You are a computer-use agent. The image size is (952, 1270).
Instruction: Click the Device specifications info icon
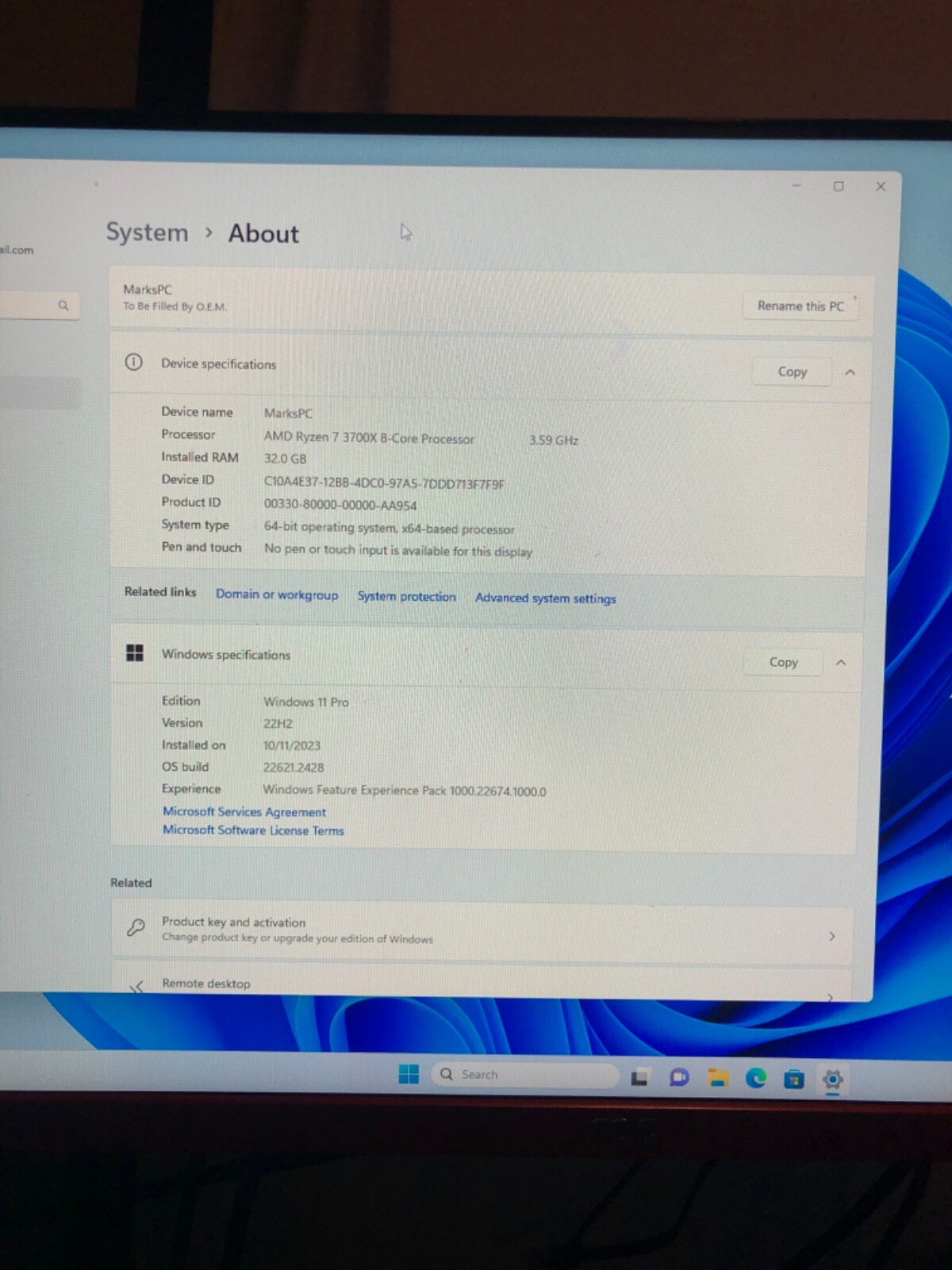click(x=133, y=363)
